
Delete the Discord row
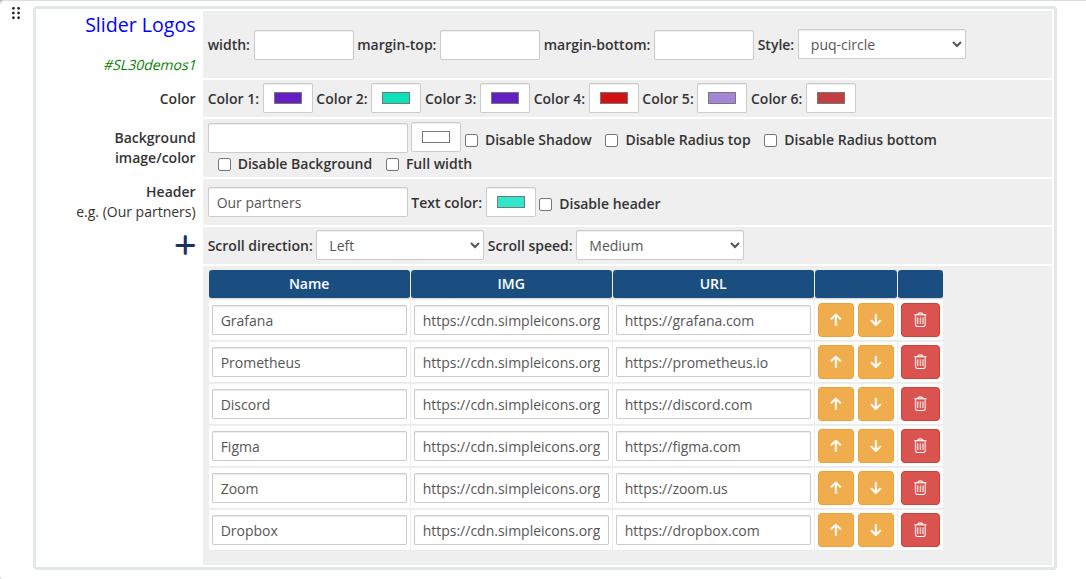click(919, 404)
